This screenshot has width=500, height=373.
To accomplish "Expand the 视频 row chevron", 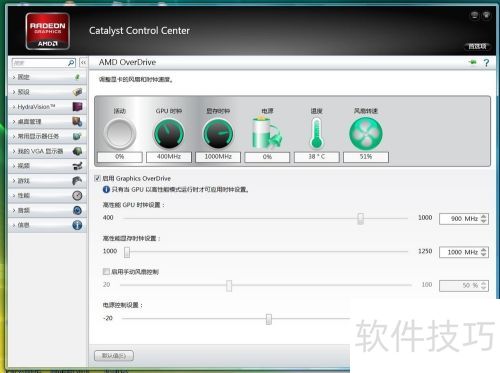I will 14,166.
